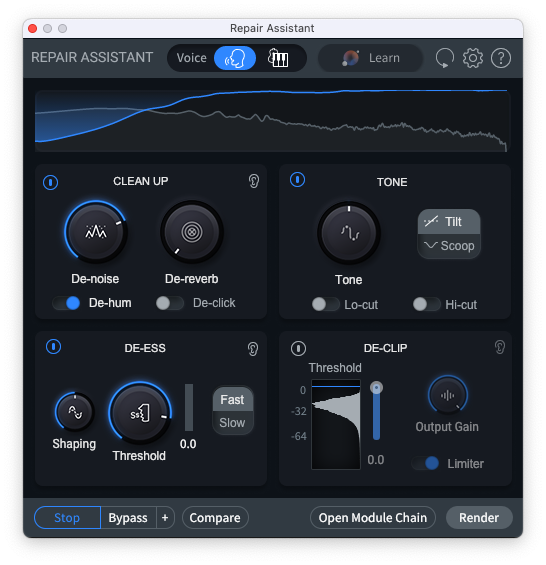Toggle the Clean Up module power button

click(50, 182)
